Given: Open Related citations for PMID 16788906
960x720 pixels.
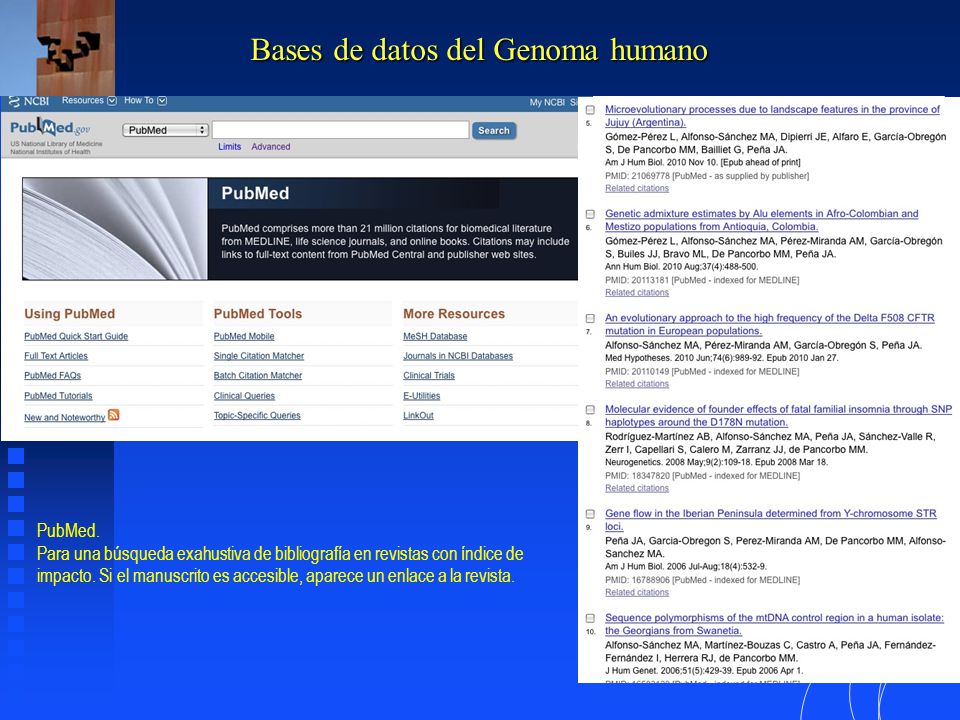Looking at the screenshot, I should pos(637,593).
